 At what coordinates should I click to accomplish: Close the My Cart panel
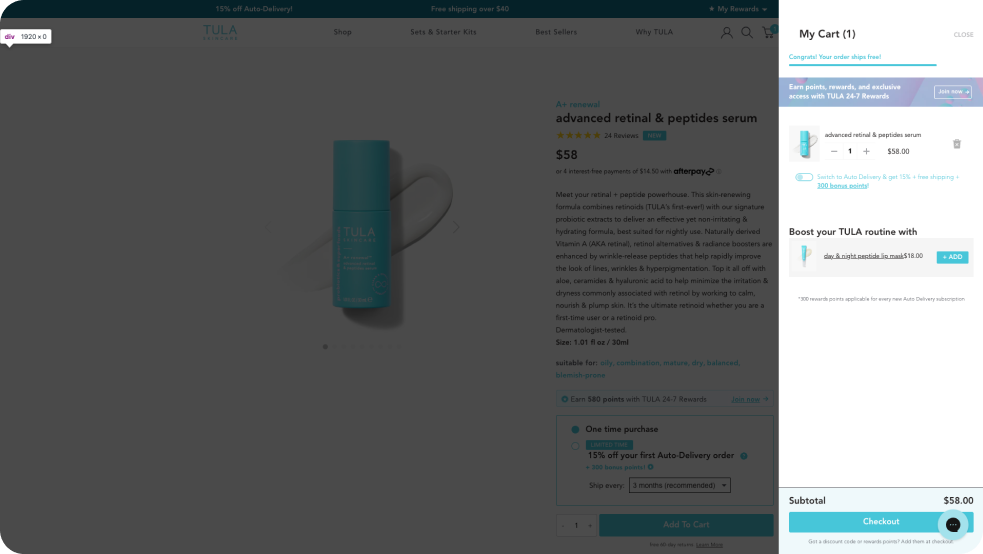click(963, 35)
